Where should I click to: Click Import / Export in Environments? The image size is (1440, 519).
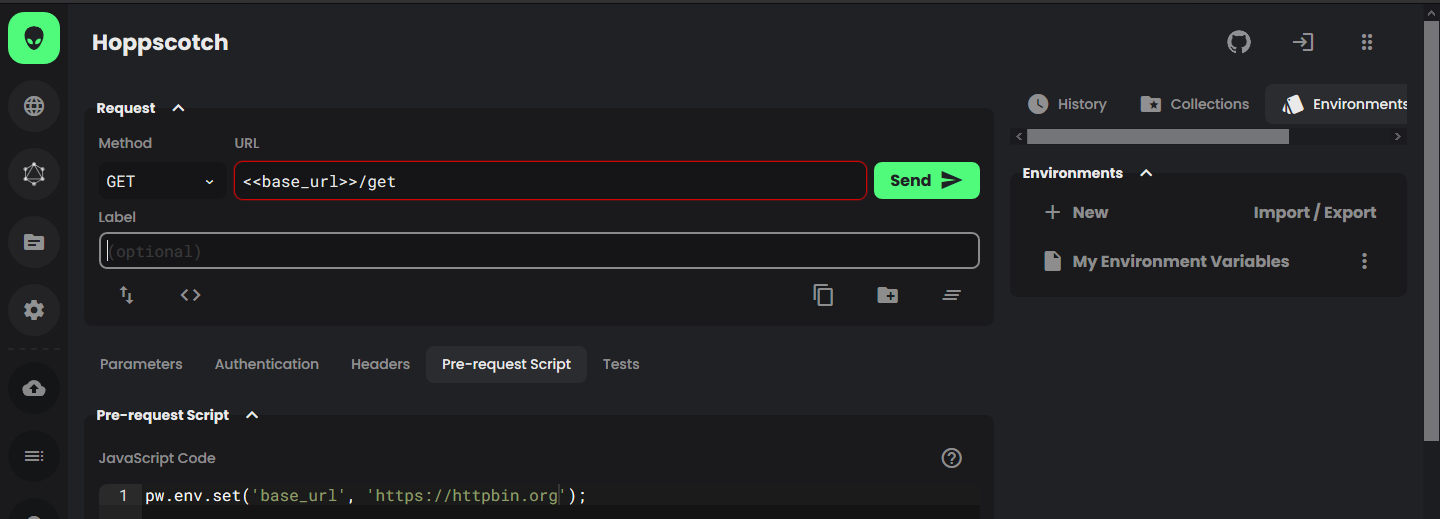pos(1315,212)
